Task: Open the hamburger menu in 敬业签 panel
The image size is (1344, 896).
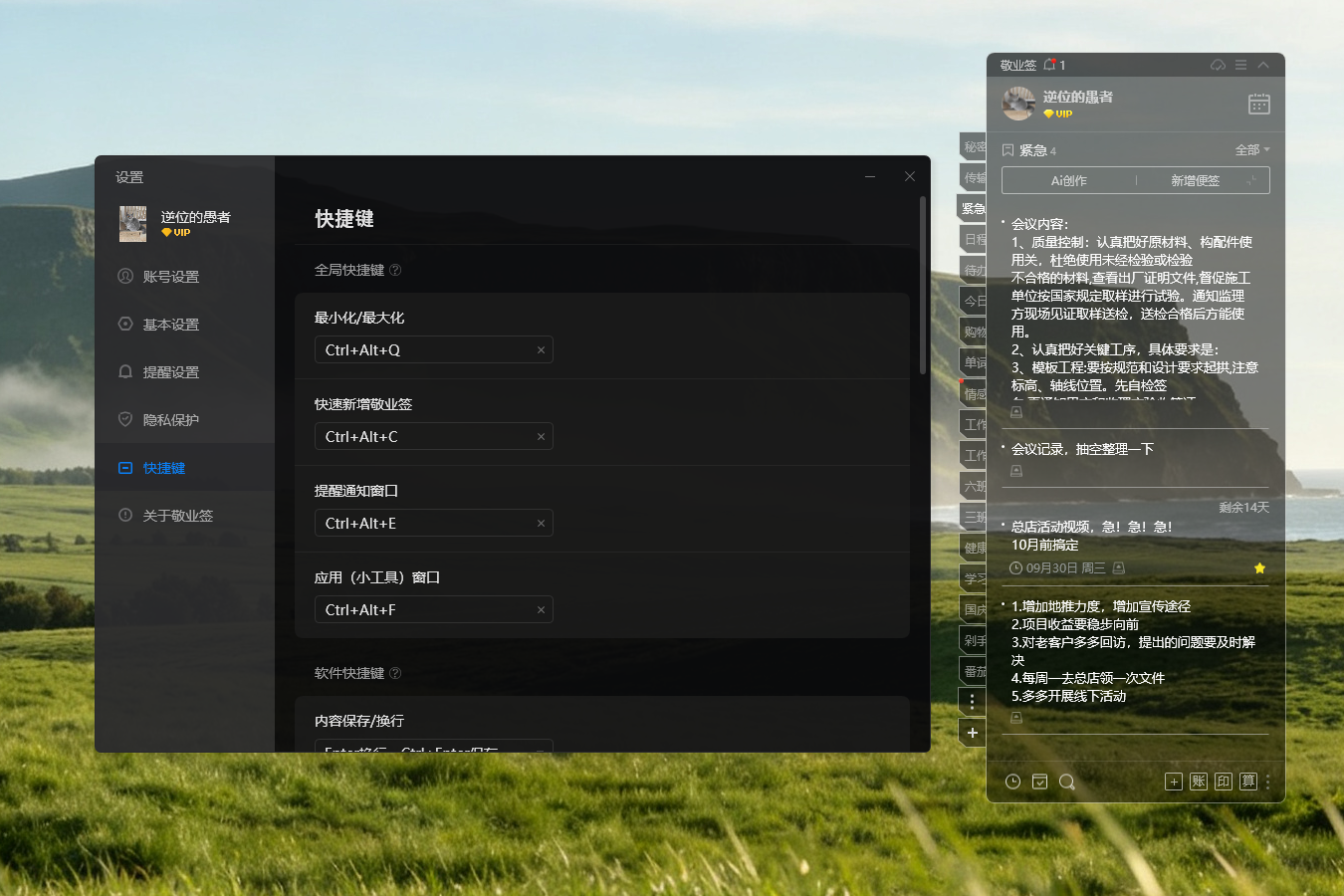Action: coord(1240,65)
